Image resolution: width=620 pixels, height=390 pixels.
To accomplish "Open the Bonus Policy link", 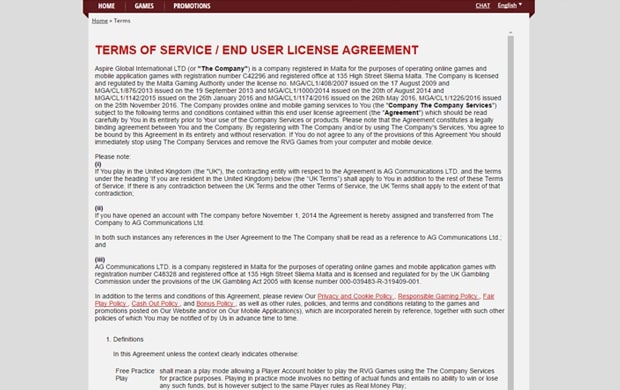I will click(x=215, y=303).
